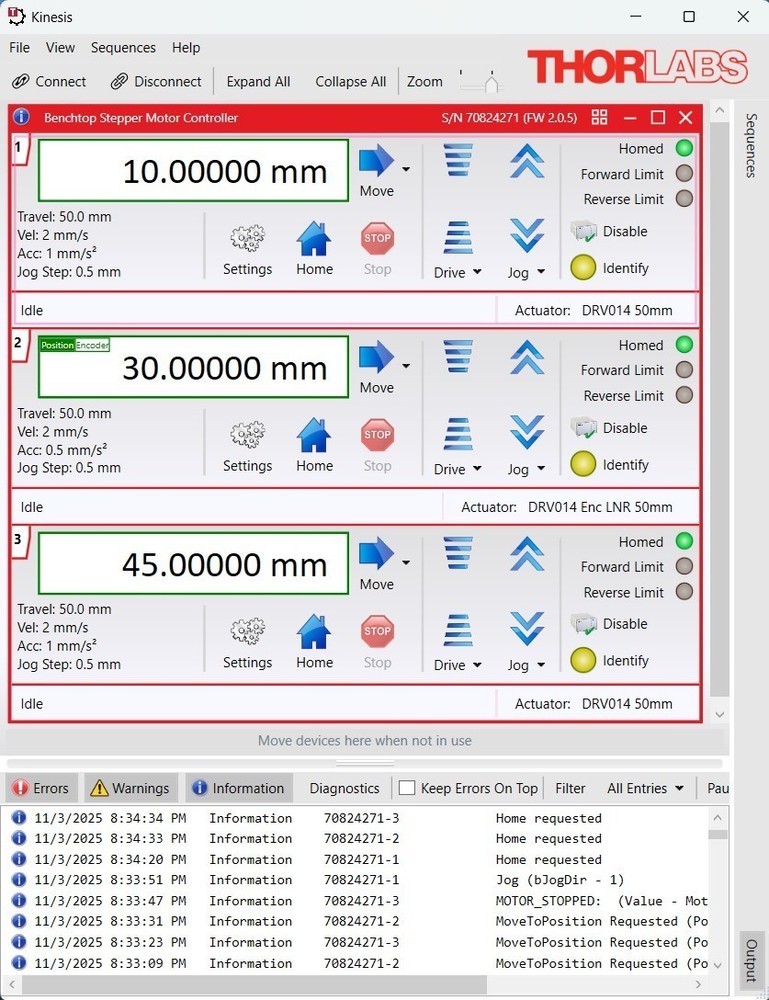Open the View menu
Screen dimensions: 769x1000
pyautogui.click(x=60, y=47)
